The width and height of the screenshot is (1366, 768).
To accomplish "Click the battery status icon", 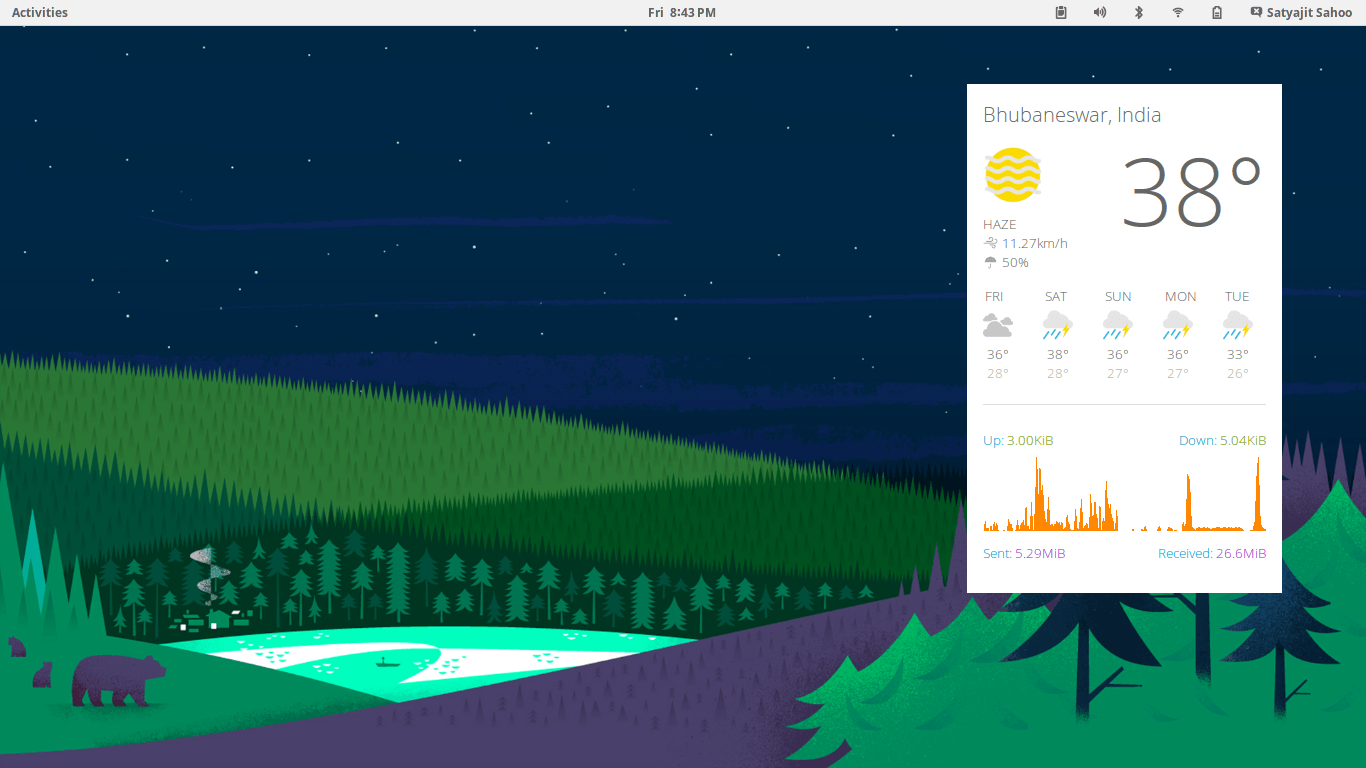I will (1216, 13).
